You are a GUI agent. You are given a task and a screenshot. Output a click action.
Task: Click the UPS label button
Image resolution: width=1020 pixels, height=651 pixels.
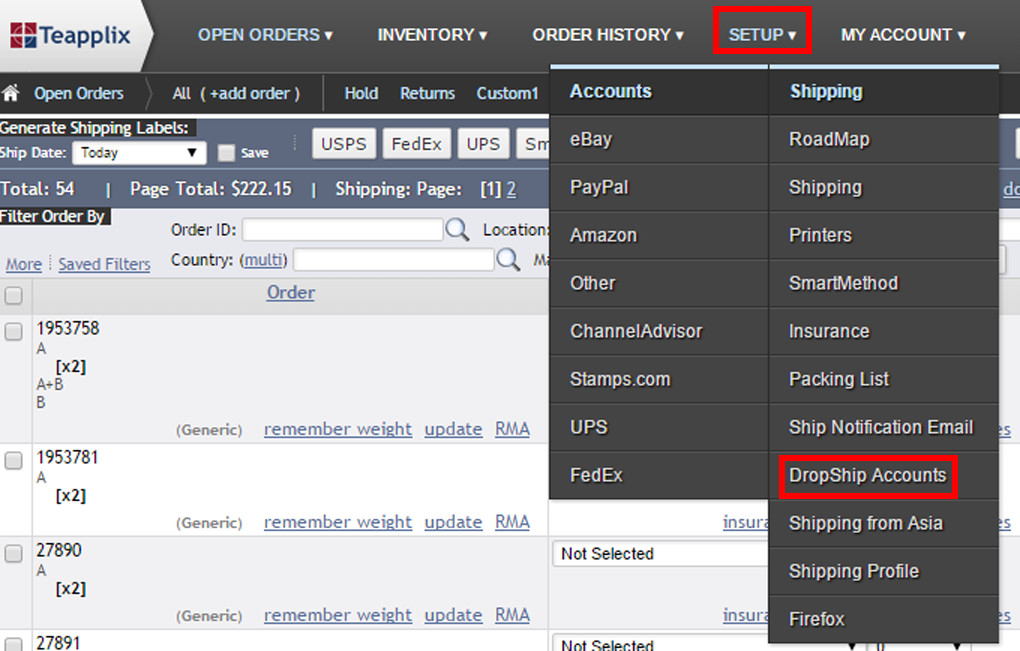pyautogui.click(x=483, y=144)
